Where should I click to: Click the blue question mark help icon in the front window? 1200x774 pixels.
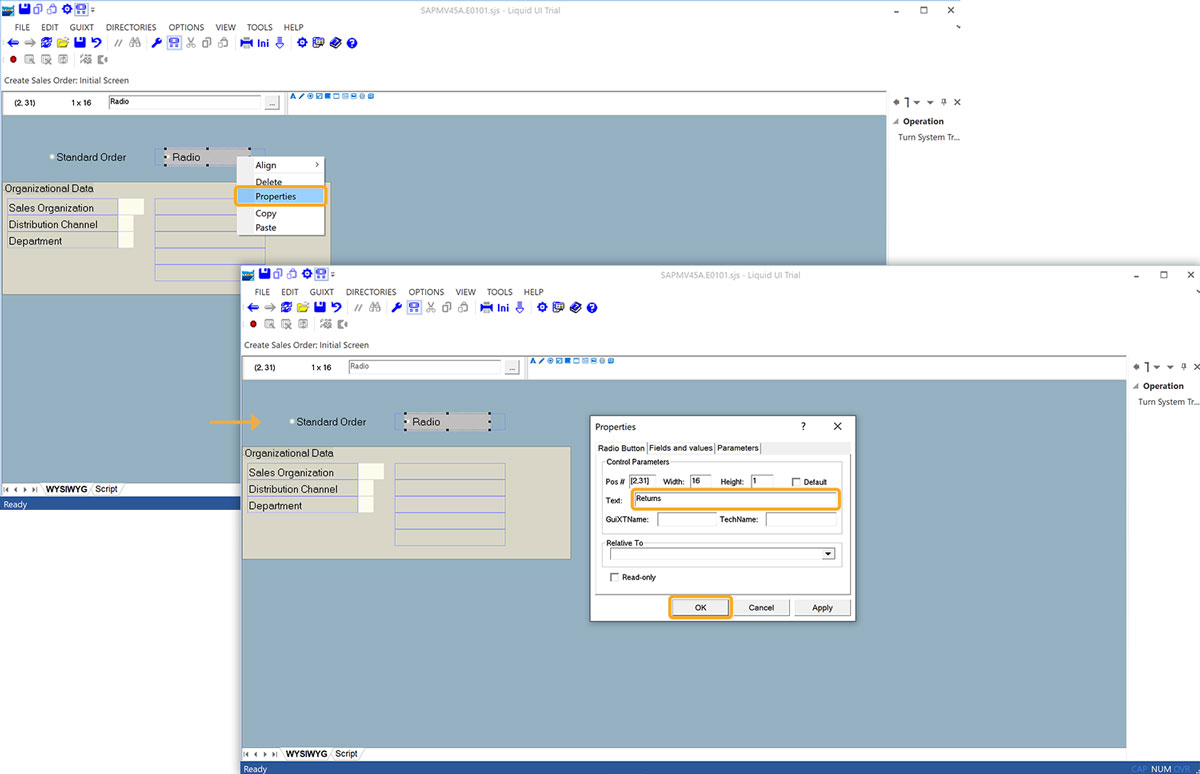(592, 308)
